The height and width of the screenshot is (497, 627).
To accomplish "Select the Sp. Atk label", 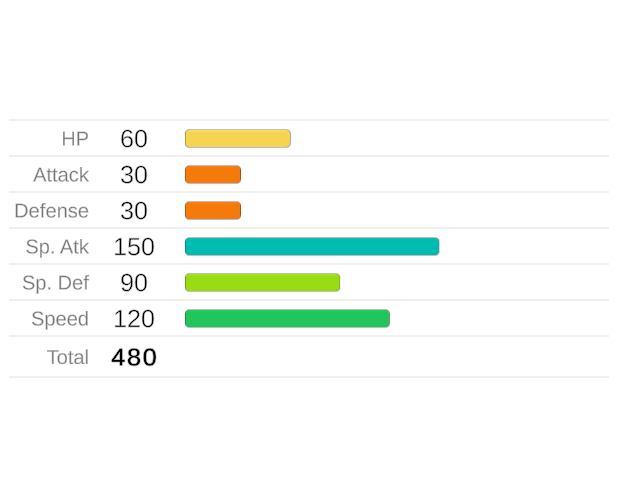I will pyautogui.click(x=57, y=247).
